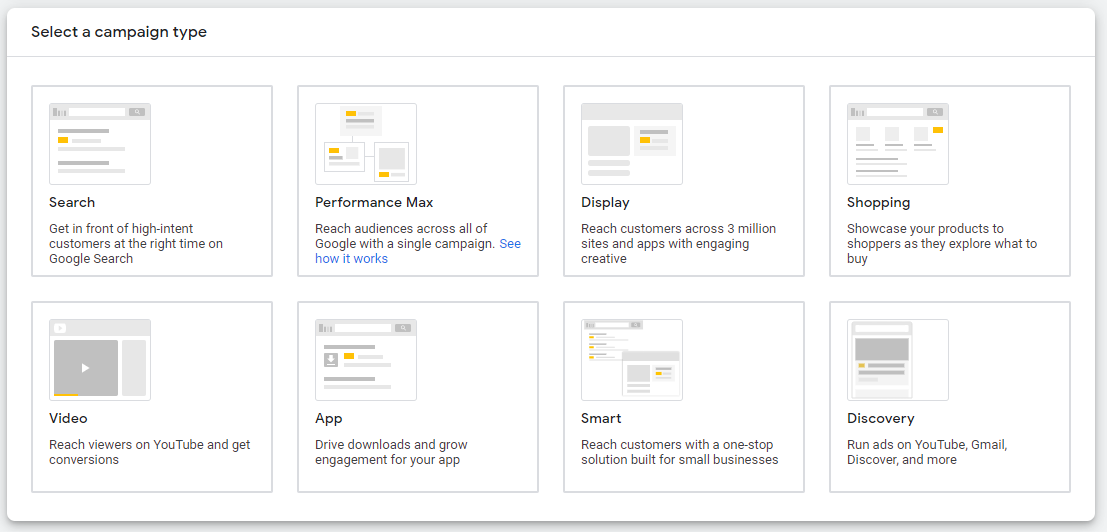Screen dimensions: 1107x532
Task: Click the Search card description text
Action: point(136,244)
